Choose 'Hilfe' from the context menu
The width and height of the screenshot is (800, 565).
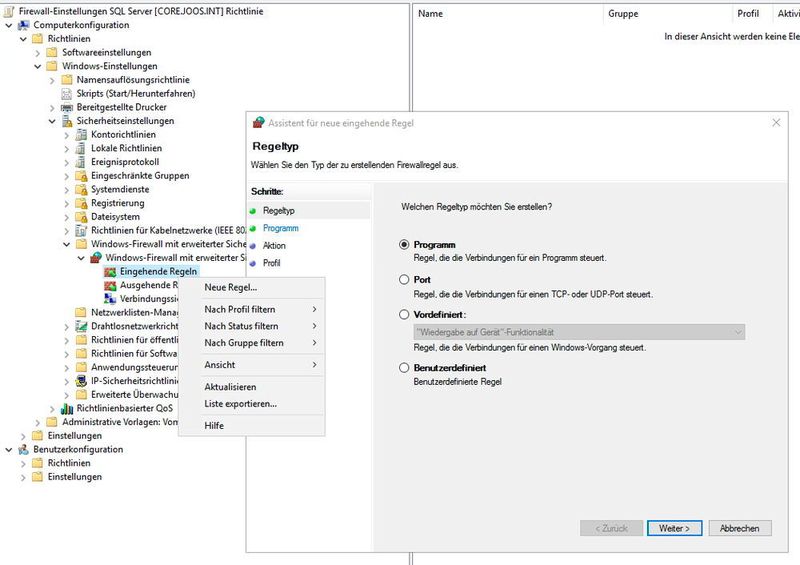coord(252,426)
